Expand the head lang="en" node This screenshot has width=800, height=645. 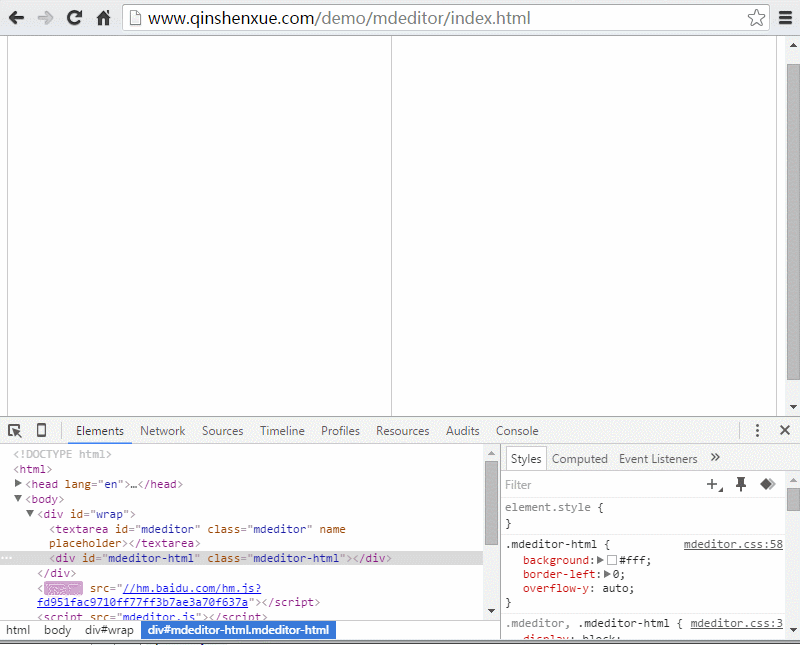(x=18, y=483)
